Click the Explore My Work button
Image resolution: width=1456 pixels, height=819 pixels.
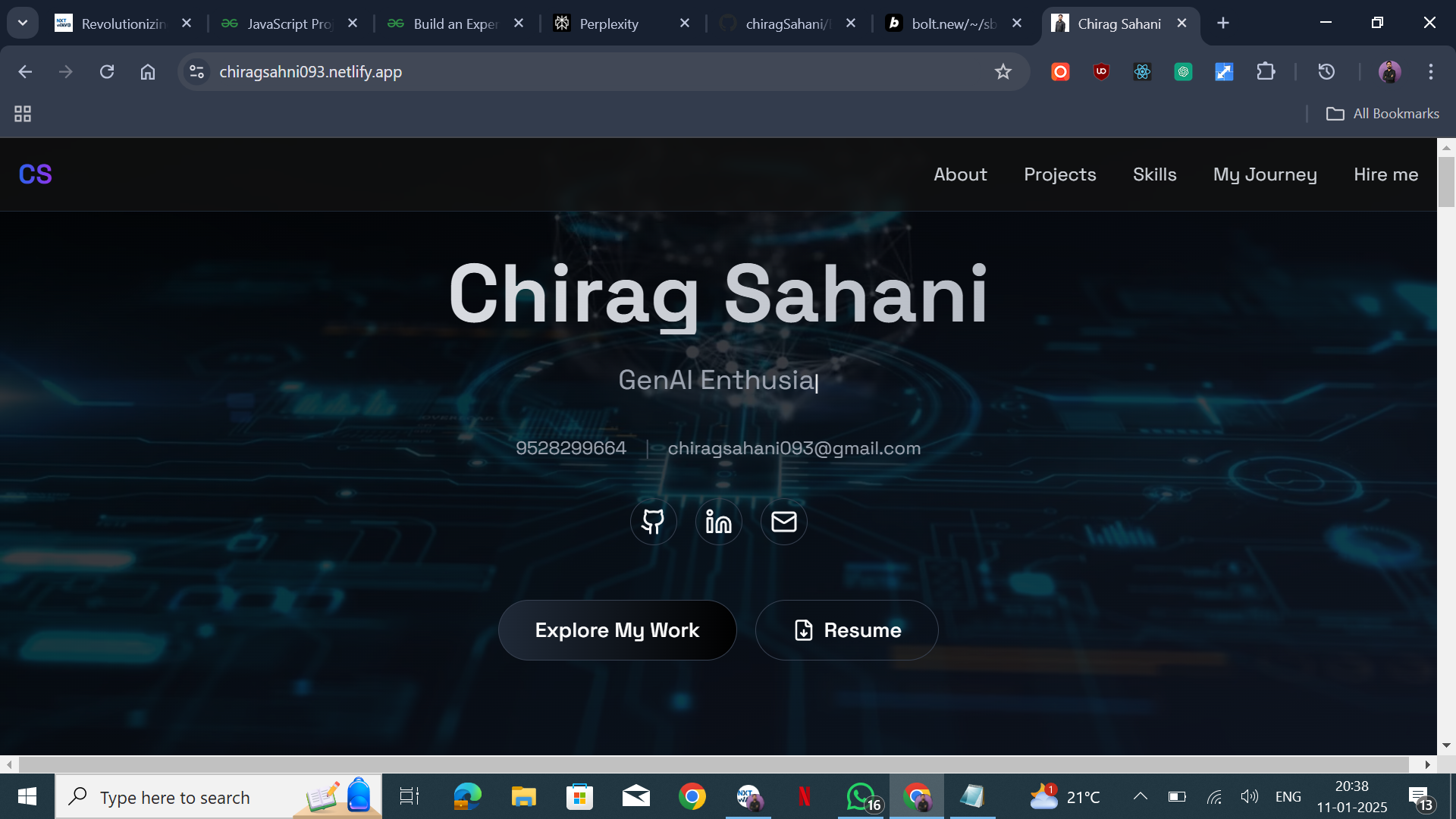tap(617, 629)
